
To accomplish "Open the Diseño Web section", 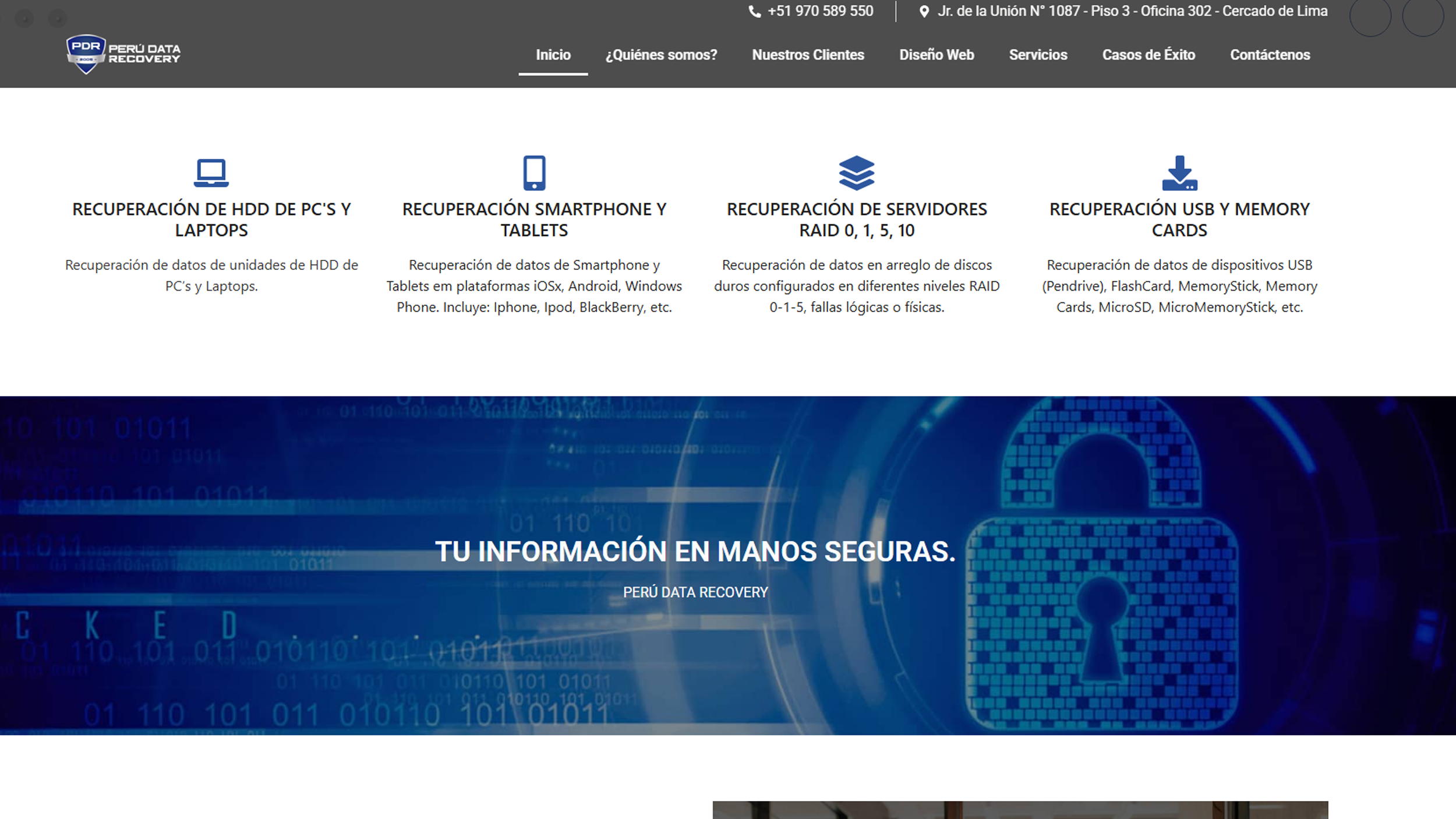I will [937, 55].
